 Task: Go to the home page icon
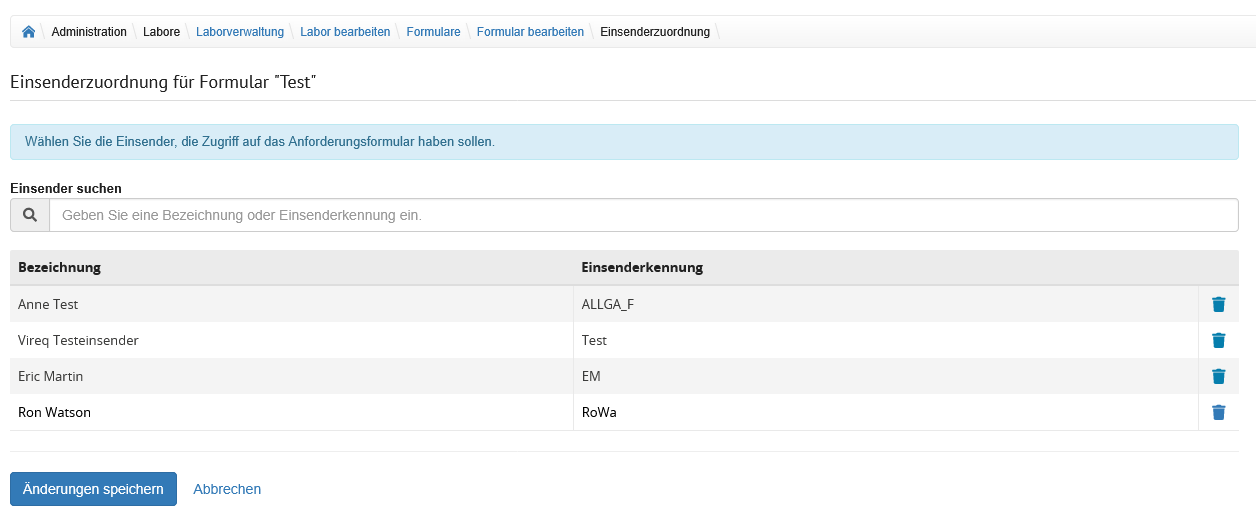pyautogui.click(x=29, y=32)
